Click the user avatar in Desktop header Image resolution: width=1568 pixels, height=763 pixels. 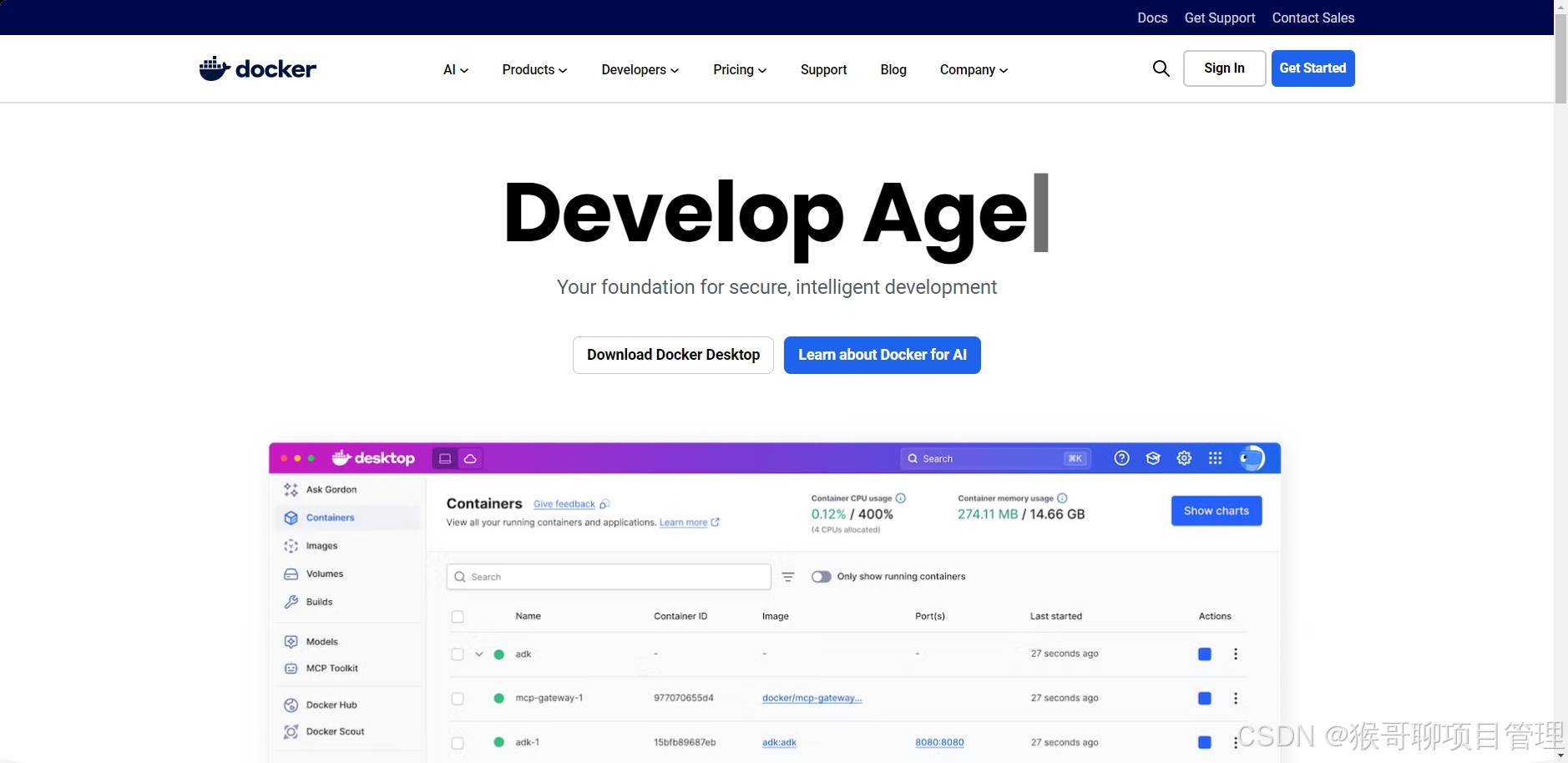tap(1252, 458)
